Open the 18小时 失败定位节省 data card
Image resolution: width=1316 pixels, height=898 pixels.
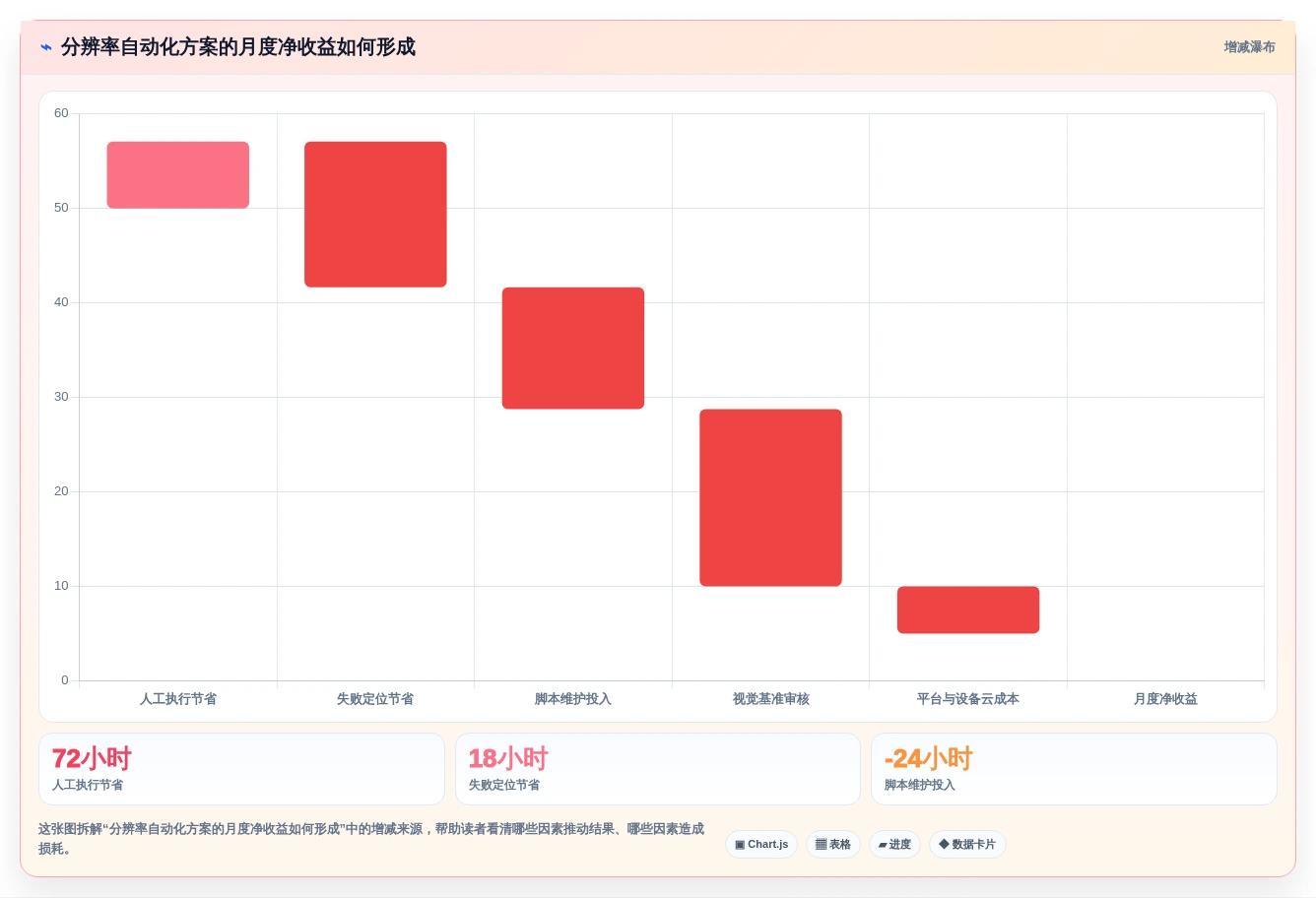(x=658, y=769)
